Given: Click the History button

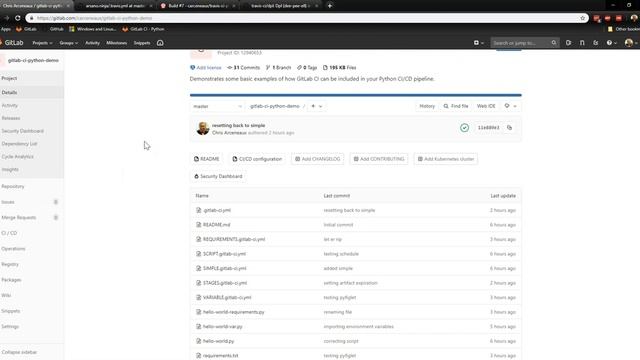Looking at the screenshot, I should pos(427,106).
